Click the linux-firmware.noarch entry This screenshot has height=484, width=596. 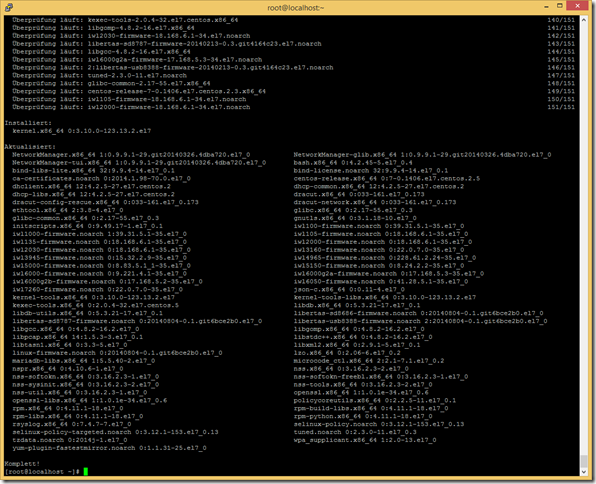coord(117,353)
